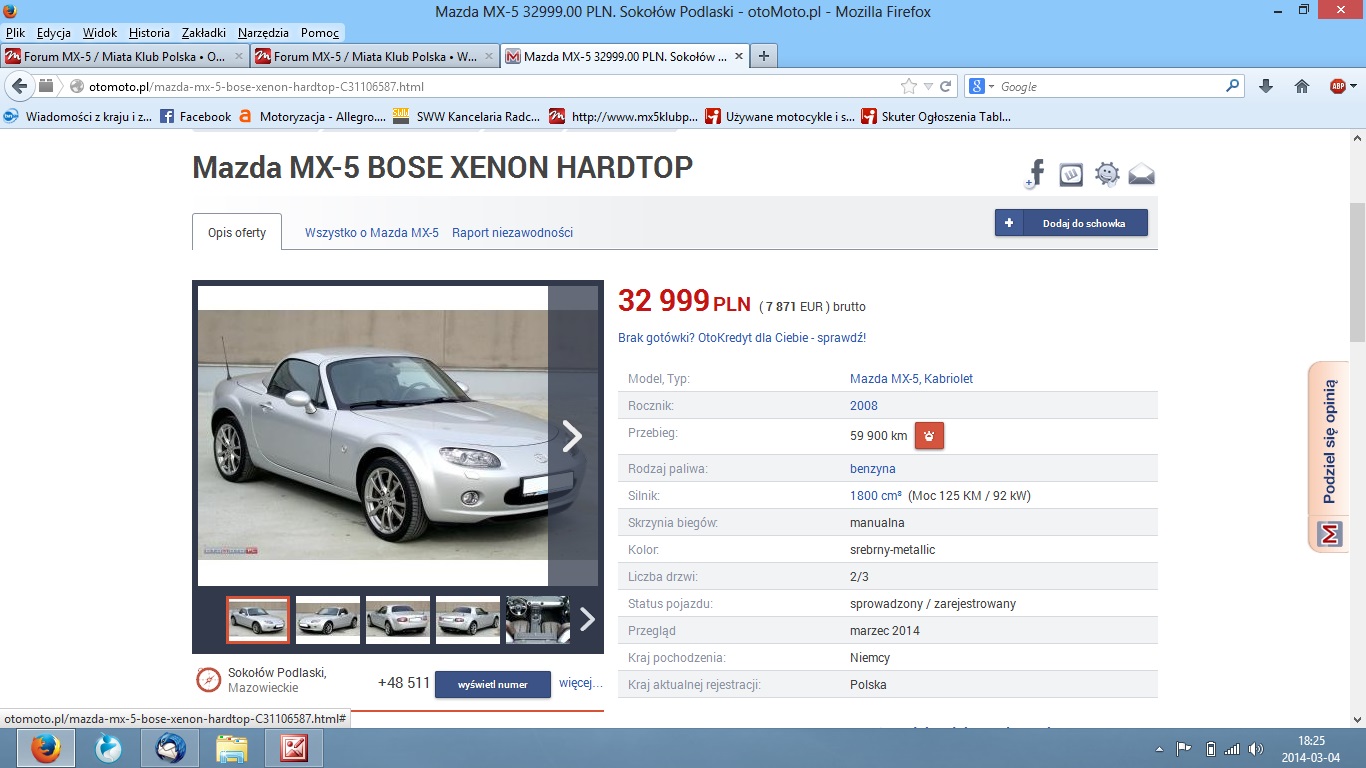The image size is (1366, 768).
Task: Share the offer via the Wykop icon
Action: click(x=1071, y=175)
